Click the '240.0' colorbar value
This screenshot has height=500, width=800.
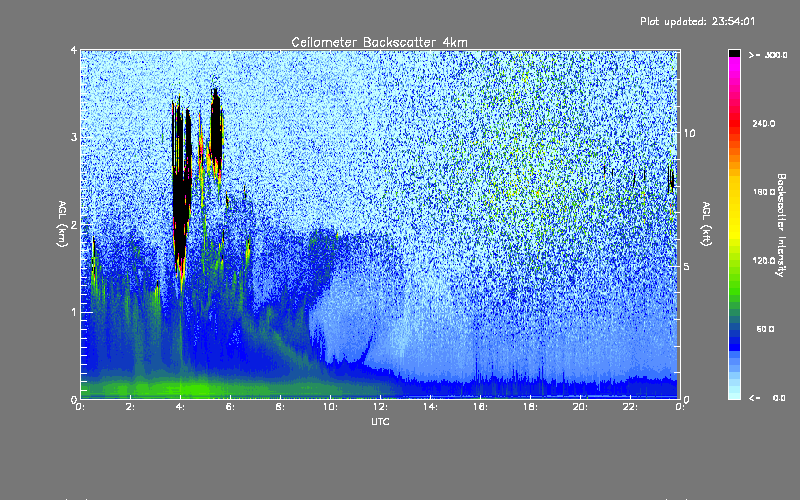point(764,123)
